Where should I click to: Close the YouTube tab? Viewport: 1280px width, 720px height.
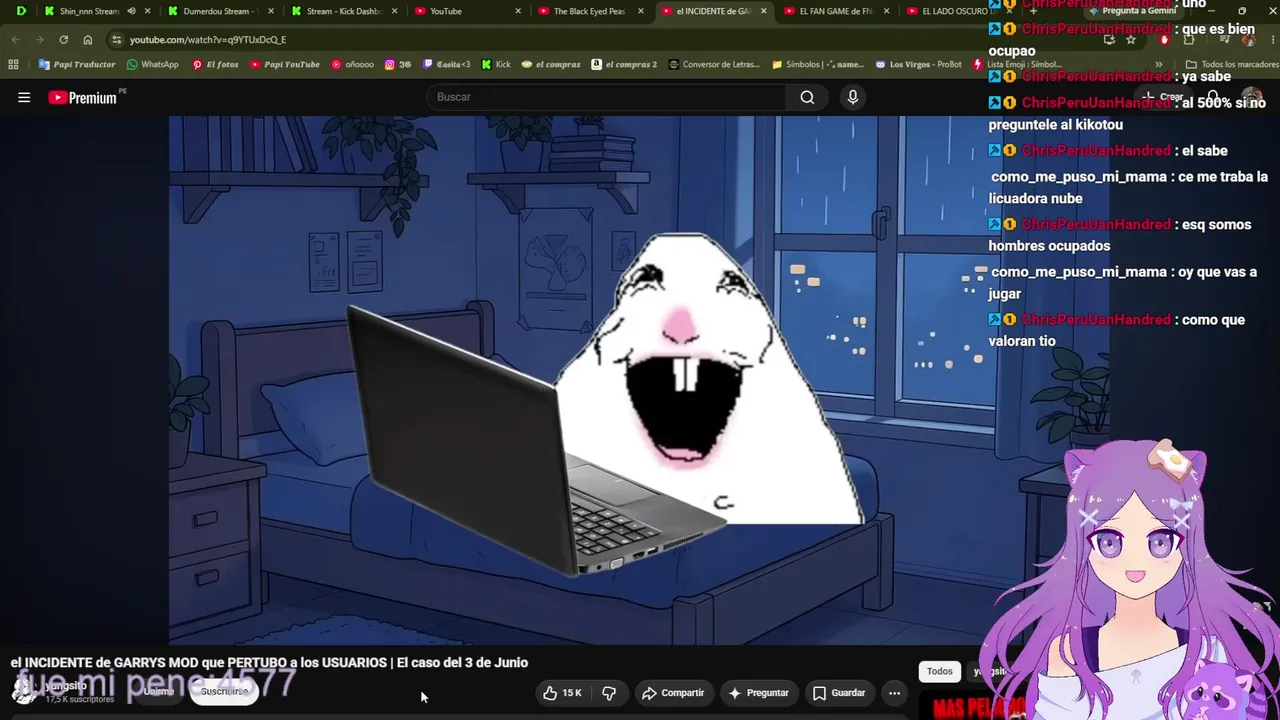518,11
